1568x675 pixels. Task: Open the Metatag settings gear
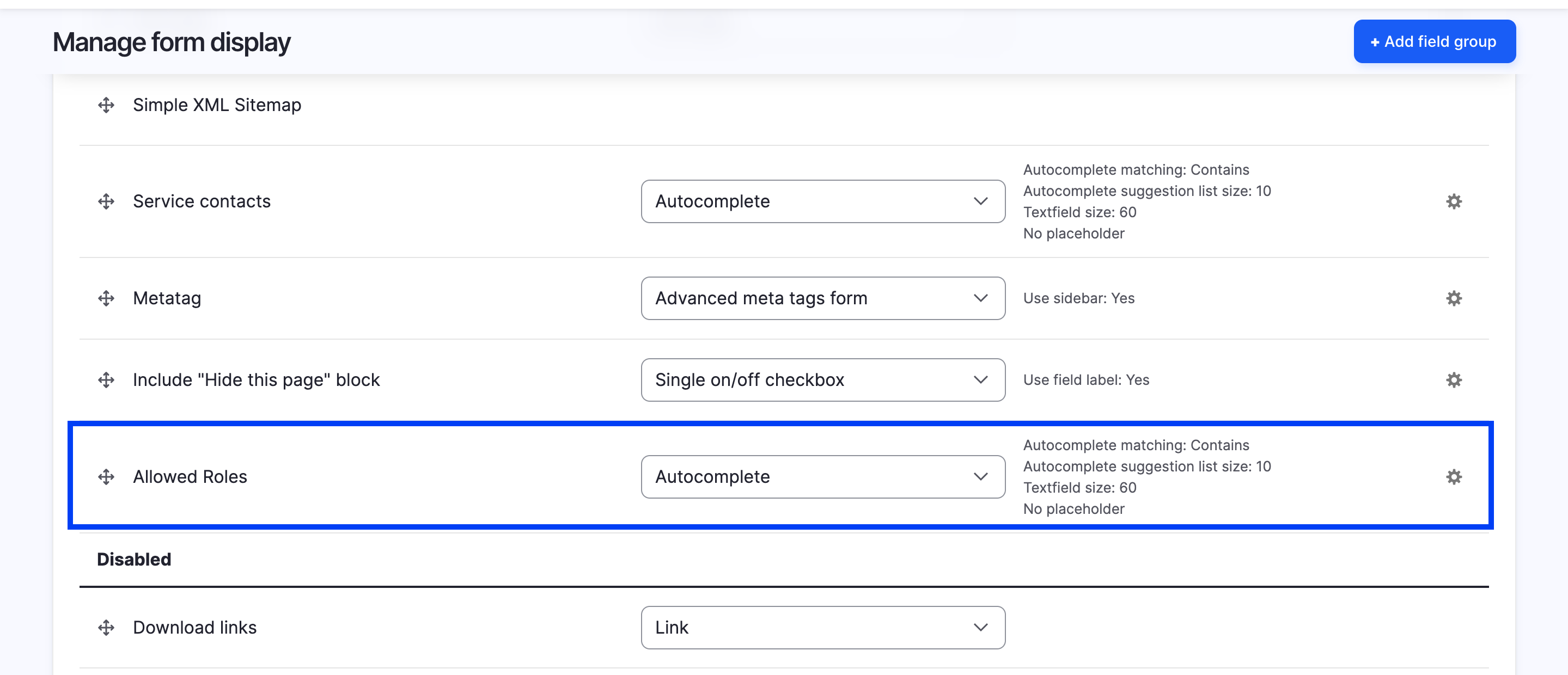(x=1454, y=298)
